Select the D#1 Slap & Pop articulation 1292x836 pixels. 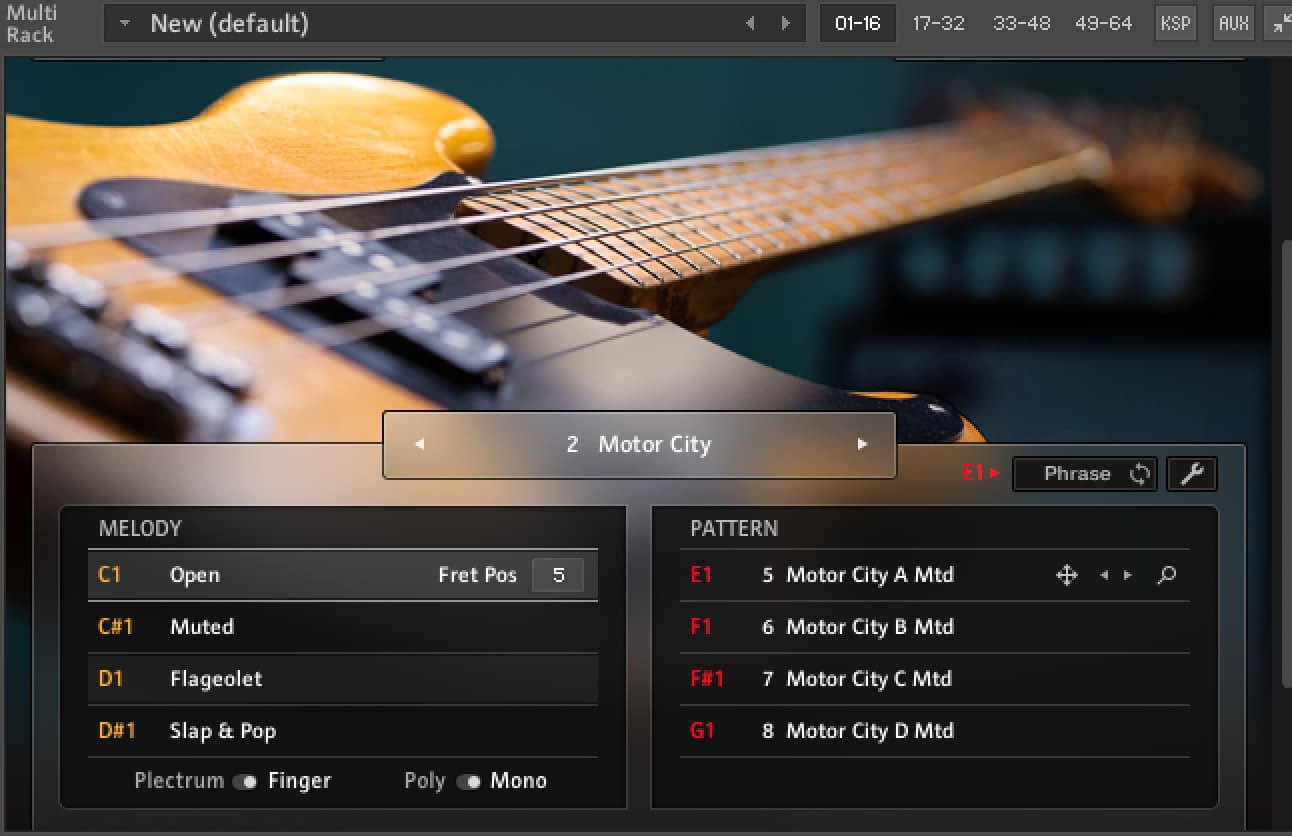343,731
